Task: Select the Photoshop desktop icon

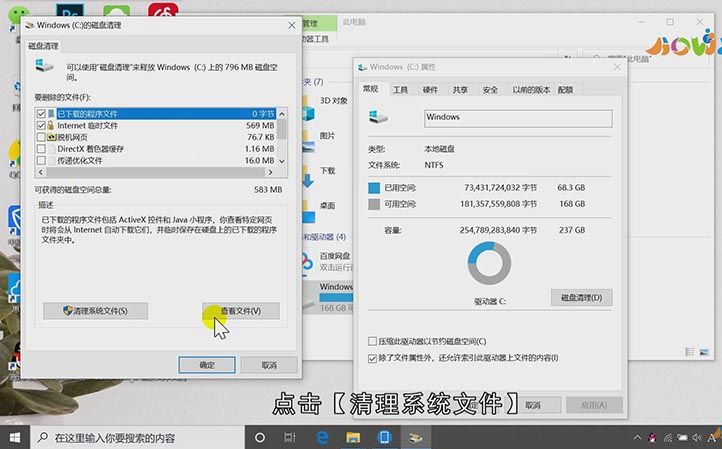Action: click(70, 11)
